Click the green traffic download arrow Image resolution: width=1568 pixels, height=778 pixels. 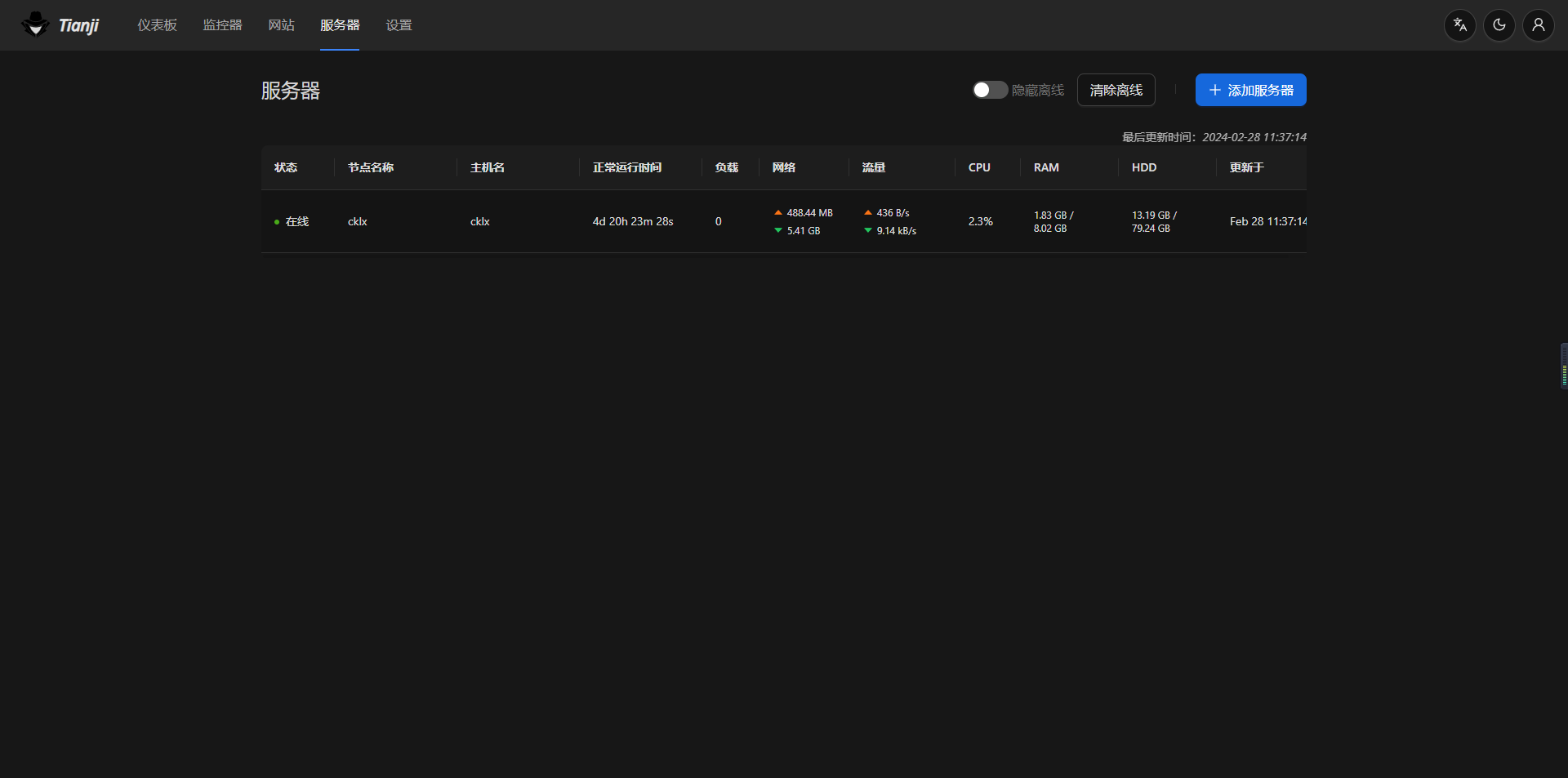point(868,231)
